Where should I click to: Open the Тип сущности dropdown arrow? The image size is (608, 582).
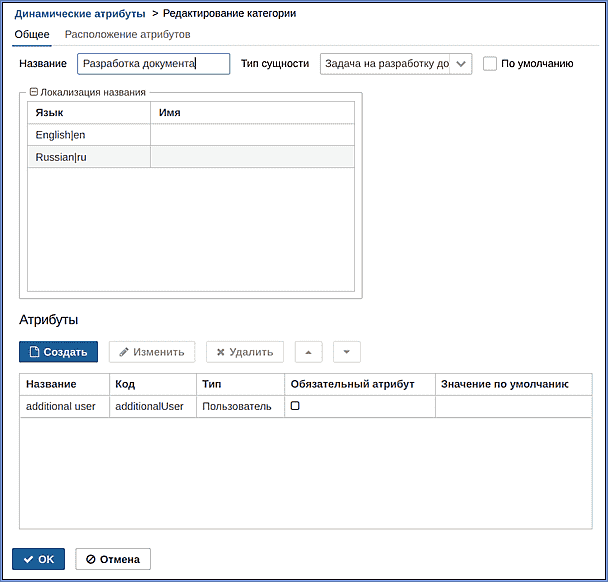click(x=461, y=64)
